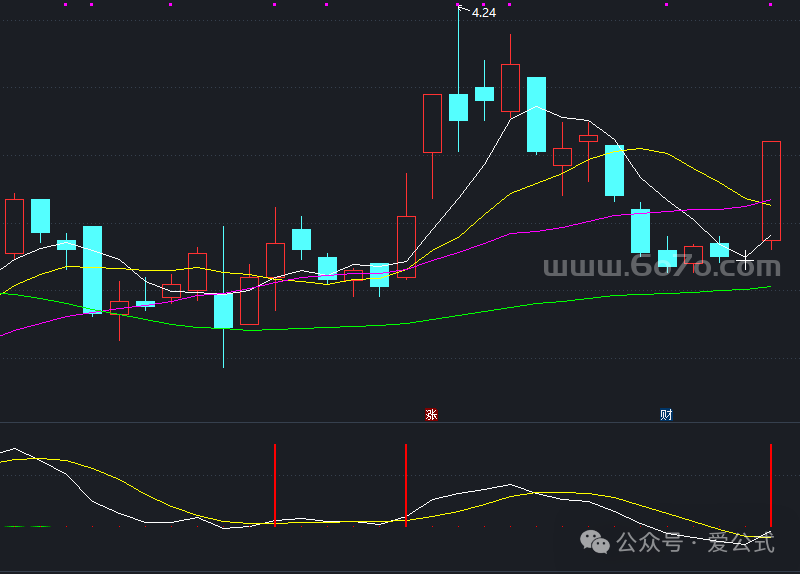The height and width of the screenshot is (574, 800).
Task: Click the WeChat logo beside 公众号
Action: 598,543
